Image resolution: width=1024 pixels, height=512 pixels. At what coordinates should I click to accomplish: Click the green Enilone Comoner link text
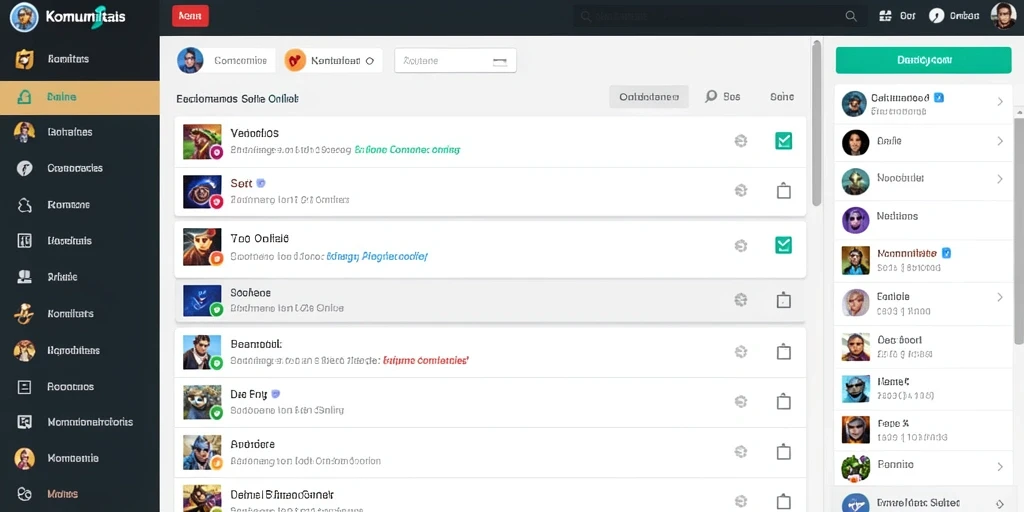[407, 150]
